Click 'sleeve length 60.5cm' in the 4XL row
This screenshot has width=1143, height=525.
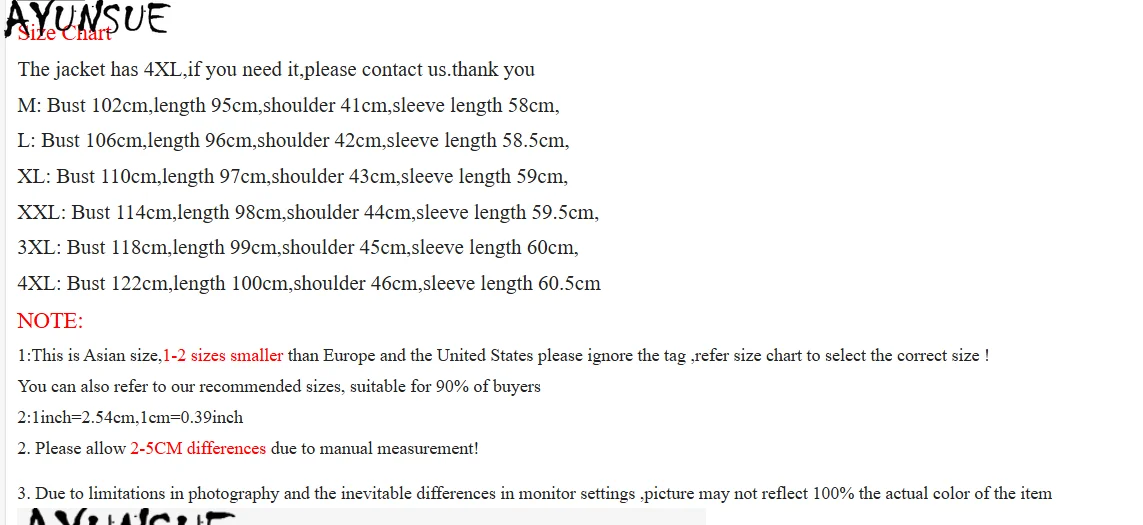pyautogui.click(x=512, y=283)
